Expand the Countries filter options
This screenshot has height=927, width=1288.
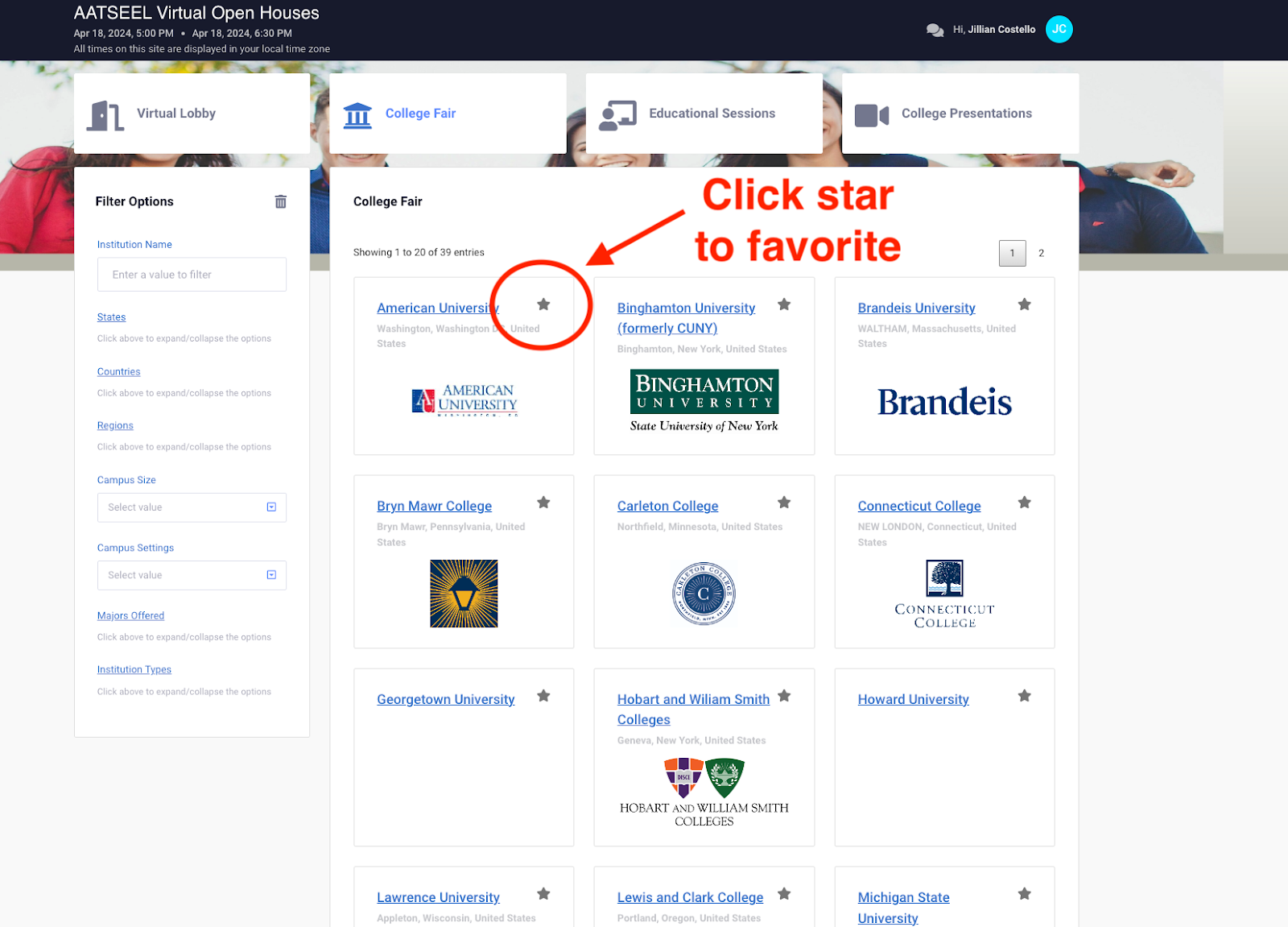pyautogui.click(x=118, y=372)
